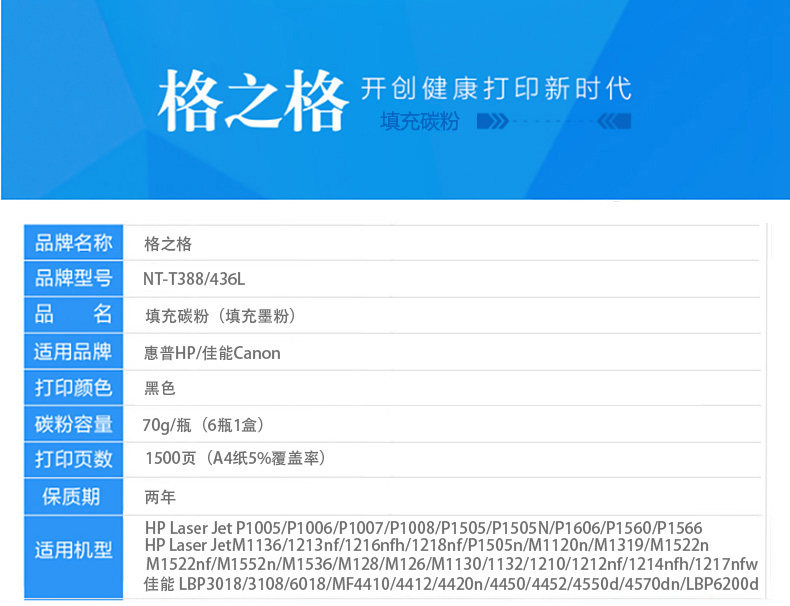Click the right-pointing arrow icon after 填充碳粉
The image size is (790, 606).
[x=493, y=121]
